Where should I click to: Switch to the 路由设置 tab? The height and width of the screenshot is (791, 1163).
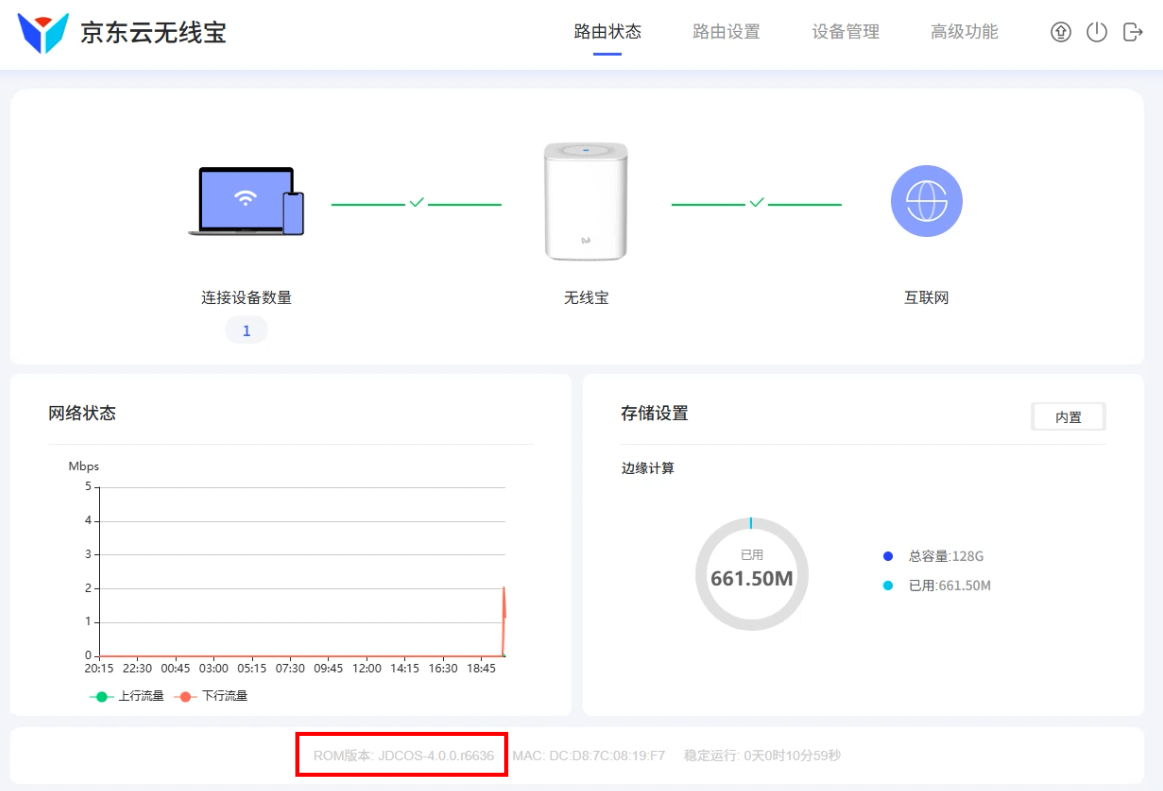click(x=726, y=32)
